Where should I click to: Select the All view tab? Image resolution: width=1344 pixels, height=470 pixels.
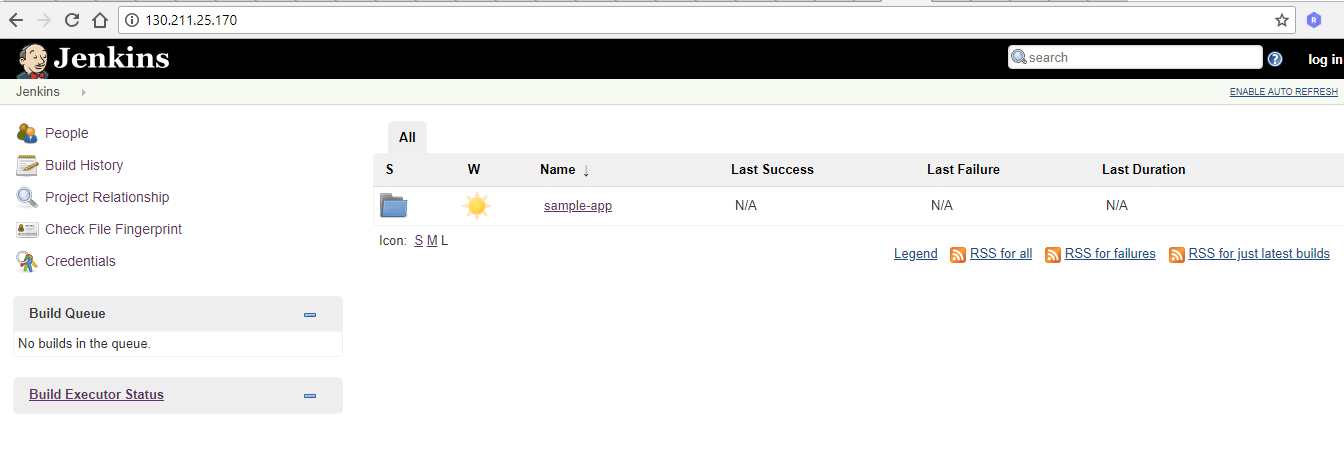(x=407, y=137)
